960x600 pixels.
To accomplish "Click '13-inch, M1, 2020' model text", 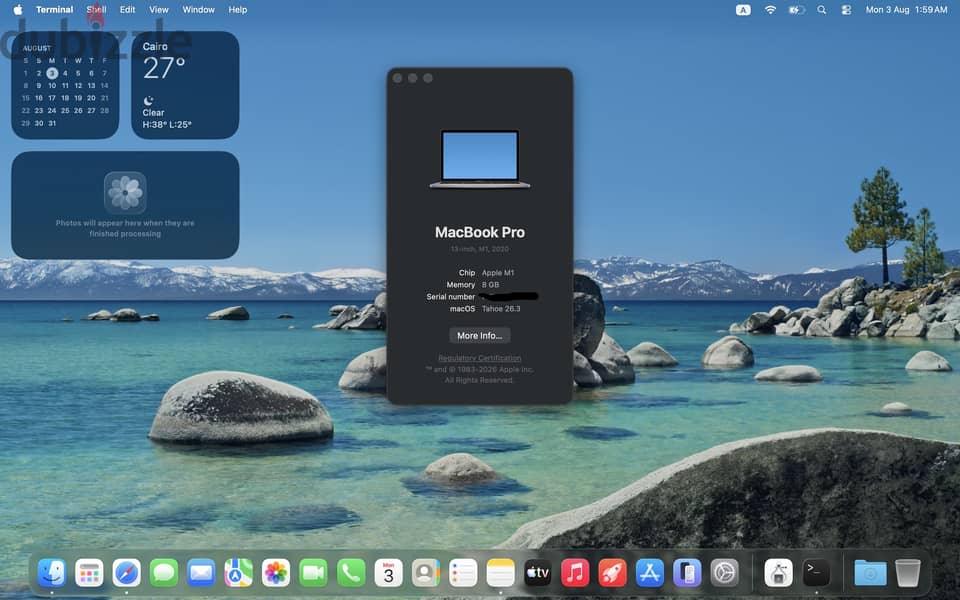I will point(479,249).
